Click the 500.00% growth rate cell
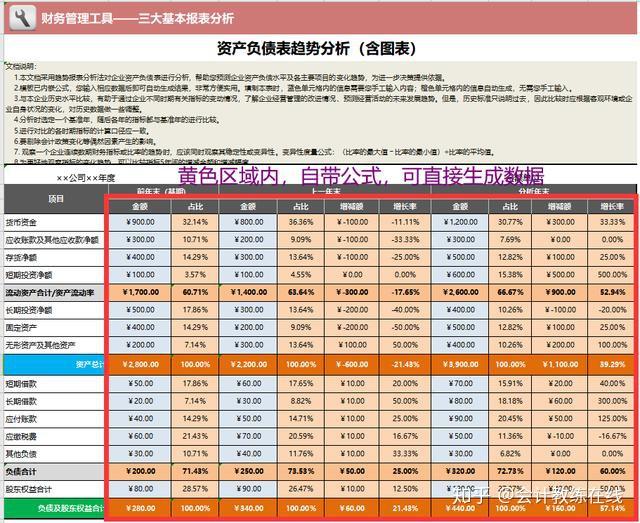The height and width of the screenshot is (523, 640). pyautogui.click(x=611, y=275)
